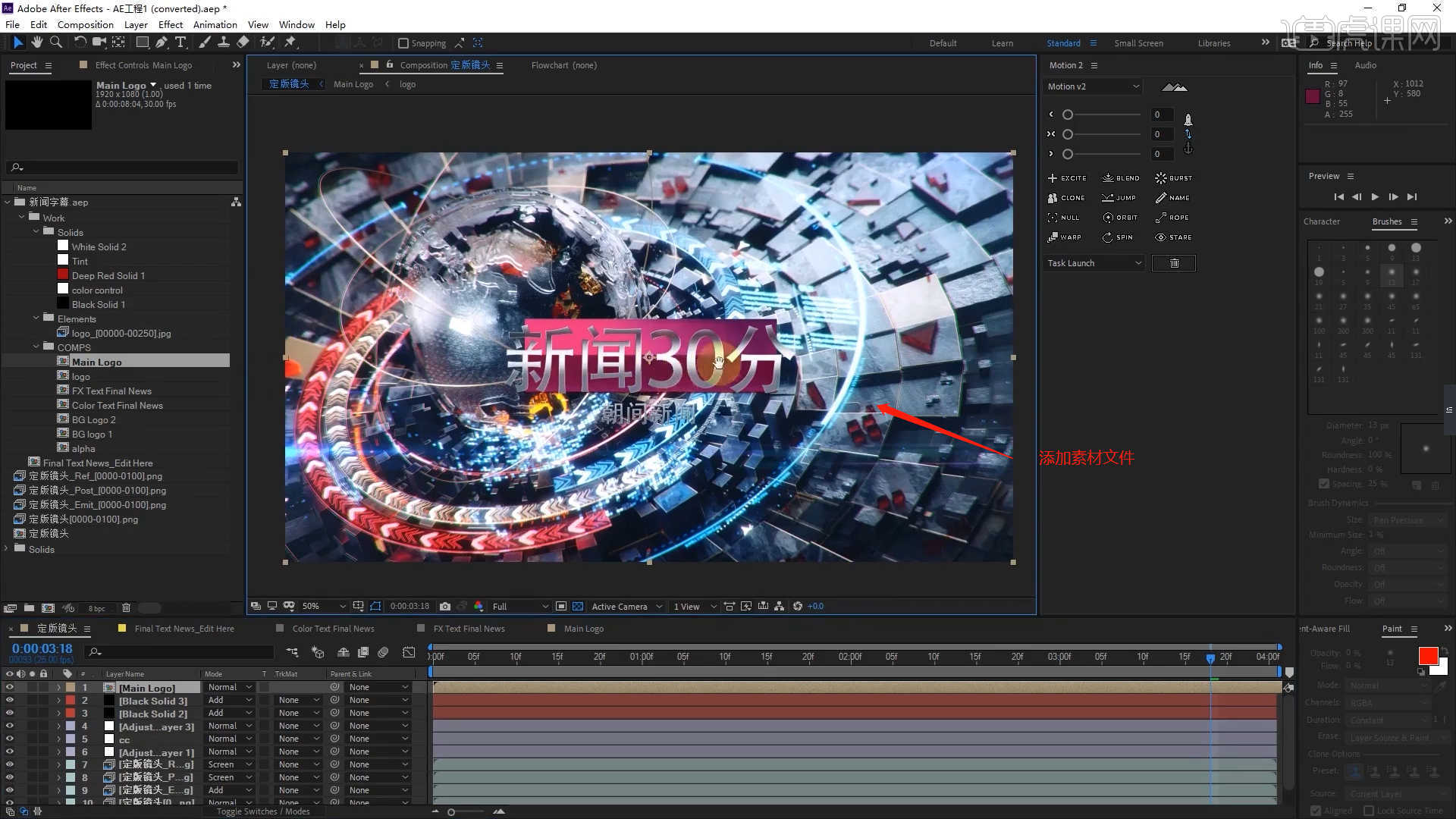The height and width of the screenshot is (819, 1456).
Task: Click the timeline zoom slider
Action: click(x=451, y=812)
